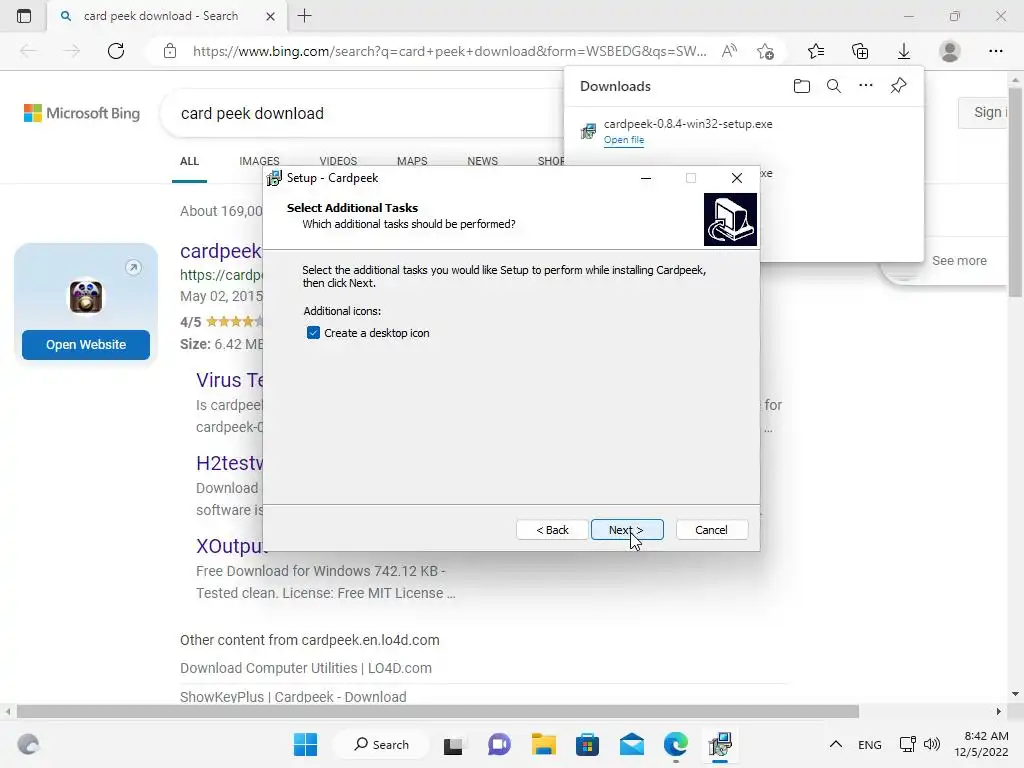Open Edge profile avatar
This screenshot has width=1024, height=768.
[950, 51]
